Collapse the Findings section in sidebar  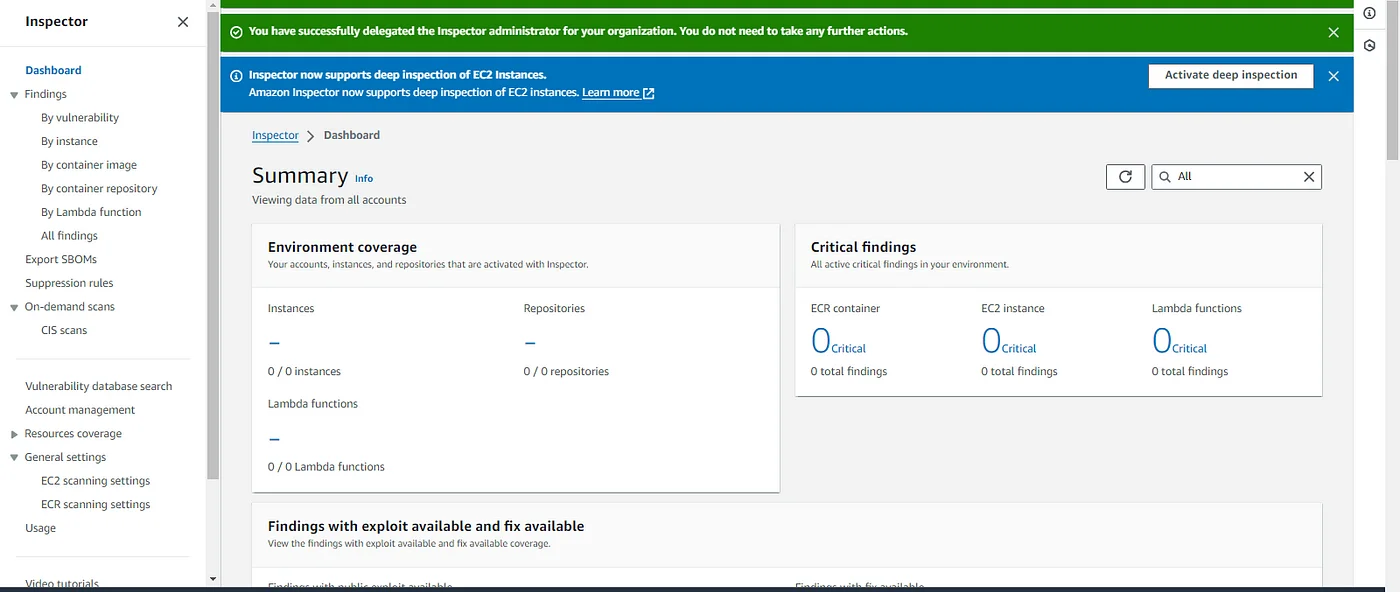point(14,95)
